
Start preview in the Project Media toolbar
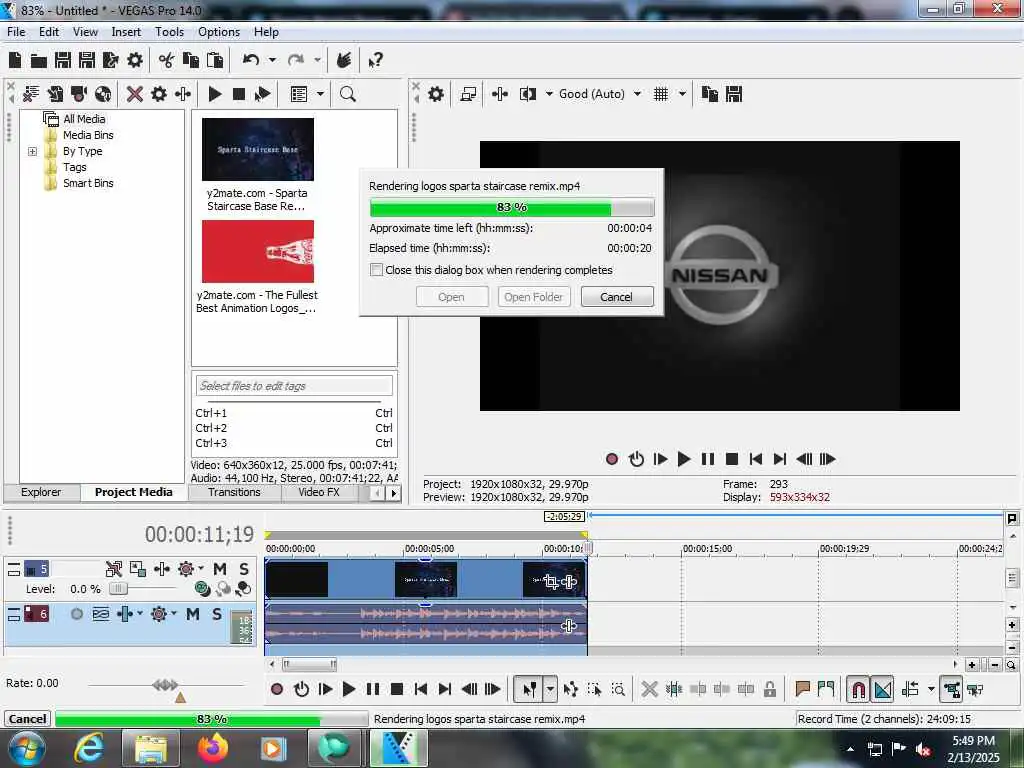[x=214, y=94]
